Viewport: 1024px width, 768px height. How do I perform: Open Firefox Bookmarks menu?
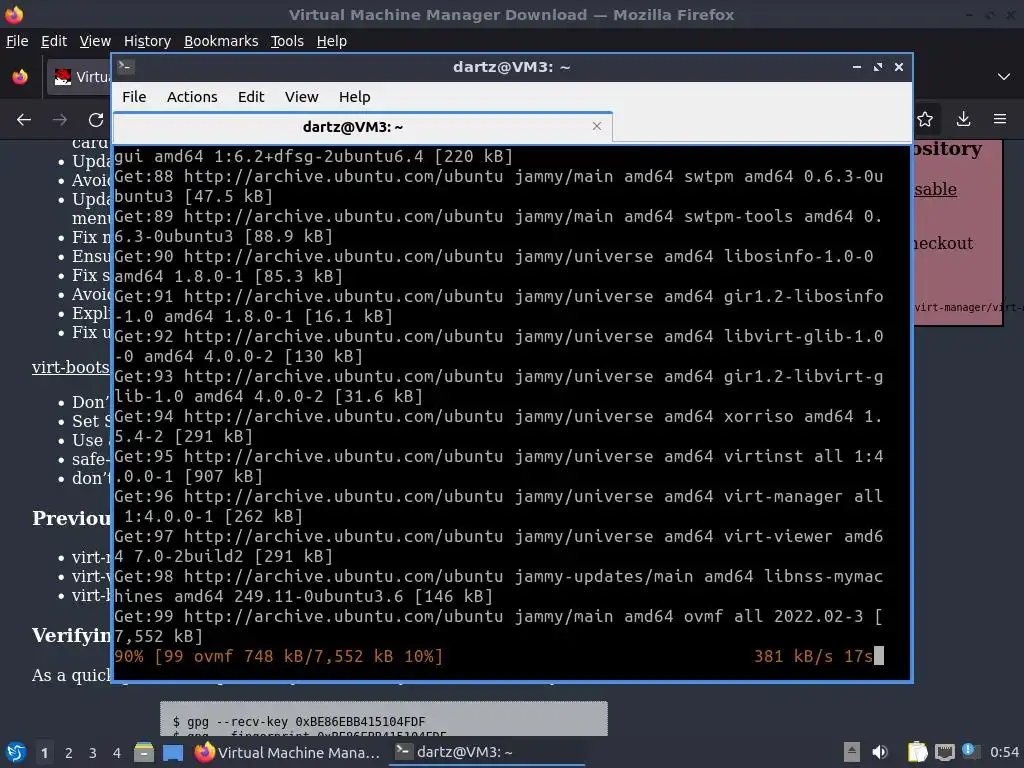click(x=221, y=41)
